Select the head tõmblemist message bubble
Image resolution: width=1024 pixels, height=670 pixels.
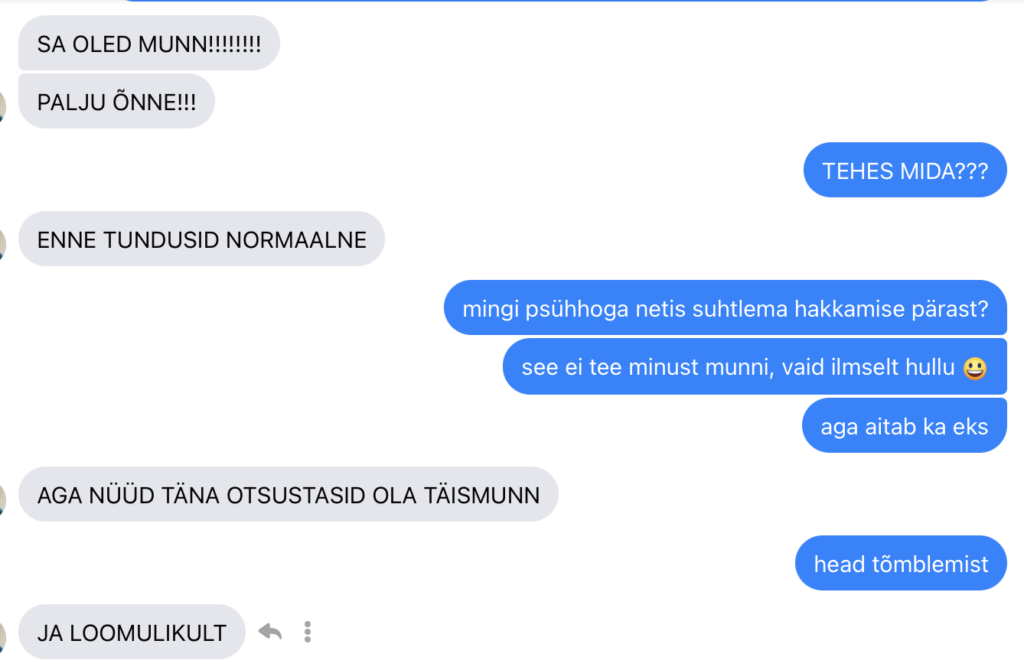point(901,563)
